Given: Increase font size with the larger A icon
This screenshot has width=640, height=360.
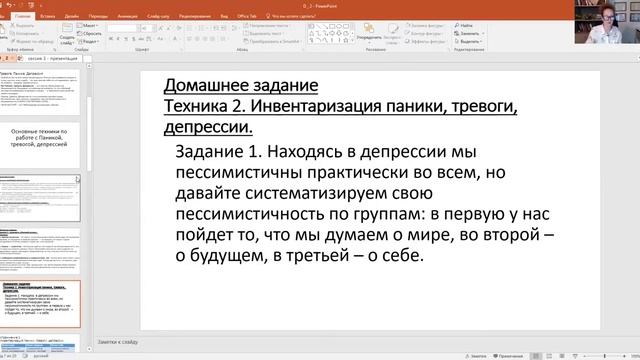Looking at the screenshot, I should tap(161, 28).
